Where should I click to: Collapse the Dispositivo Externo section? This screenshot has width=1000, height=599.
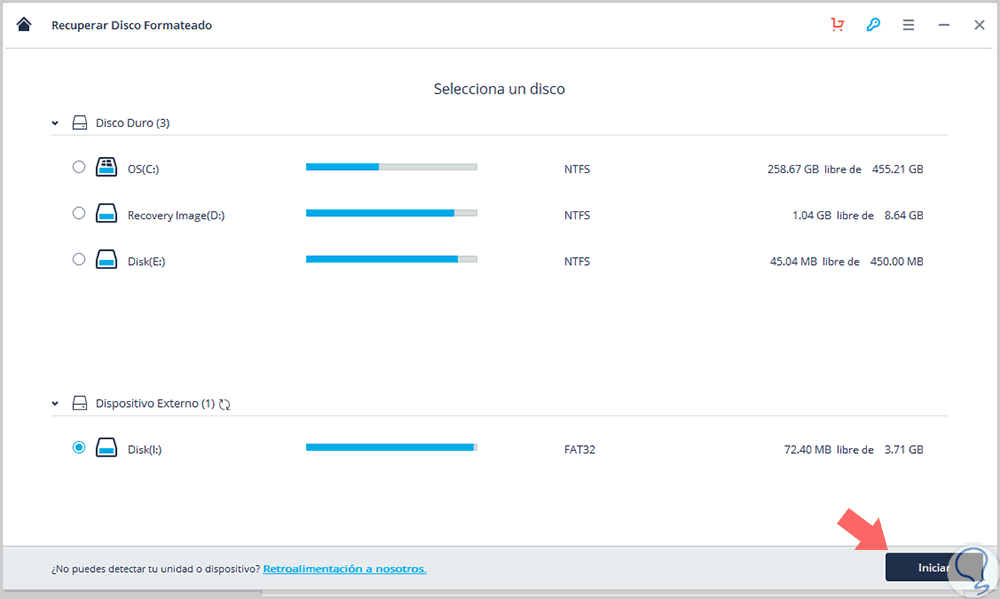pyautogui.click(x=55, y=404)
